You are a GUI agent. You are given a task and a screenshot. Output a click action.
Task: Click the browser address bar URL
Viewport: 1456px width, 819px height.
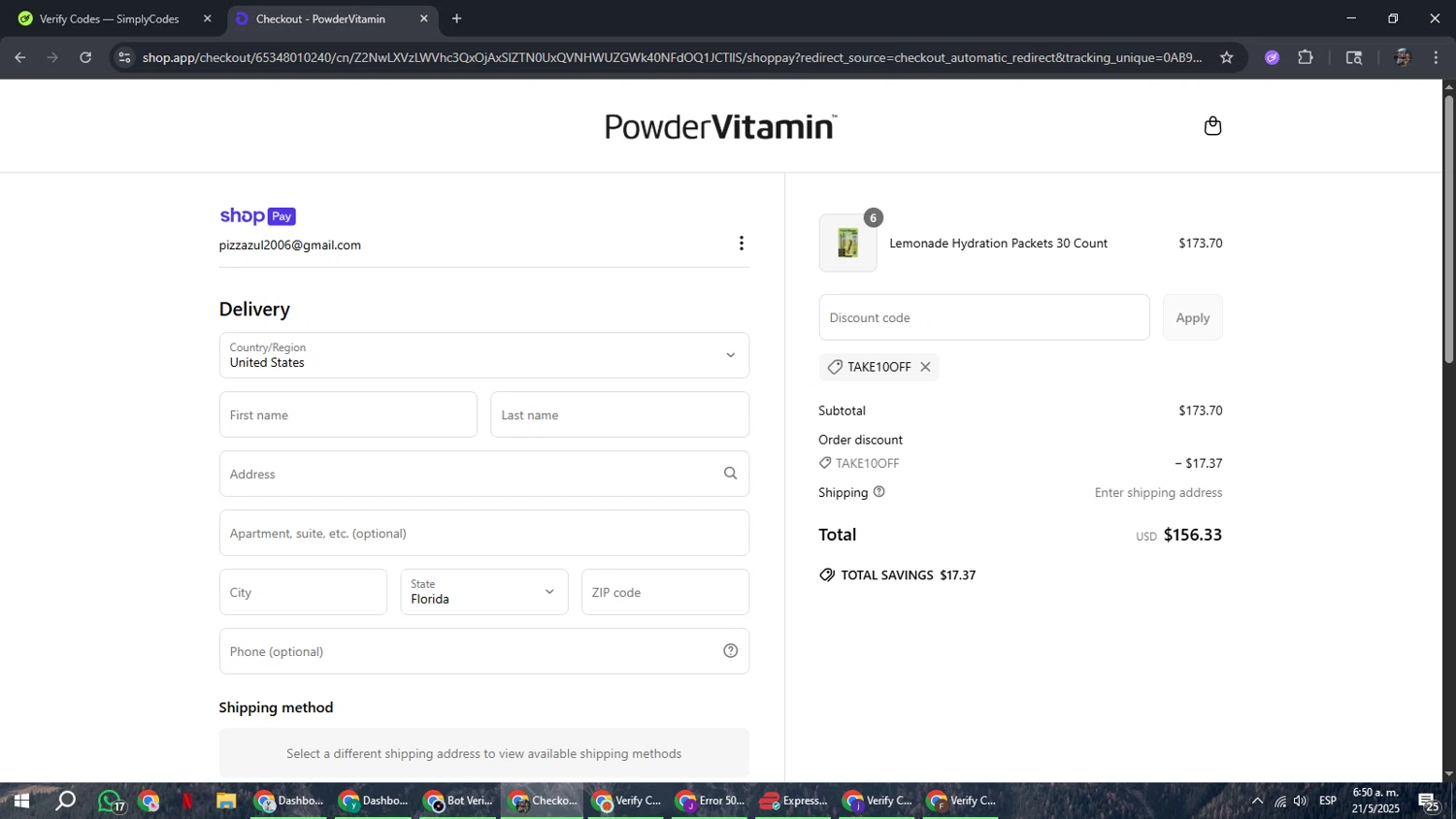pyautogui.click(x=672, y=58)
